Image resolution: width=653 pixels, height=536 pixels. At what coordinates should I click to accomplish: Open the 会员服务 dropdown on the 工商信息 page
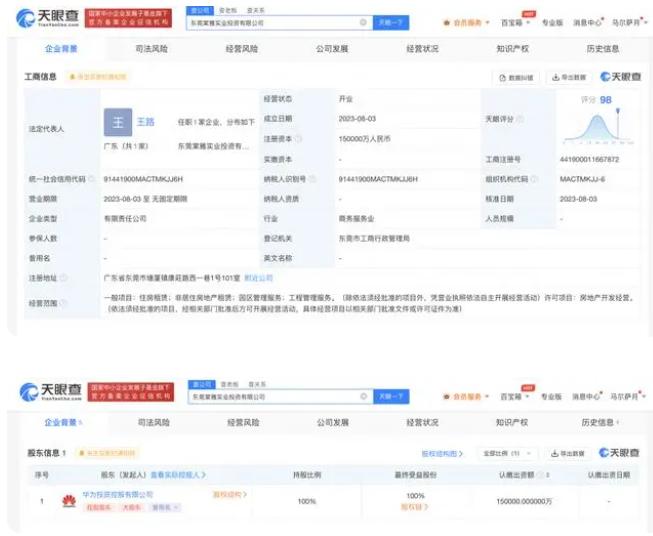tap(466, 22)
